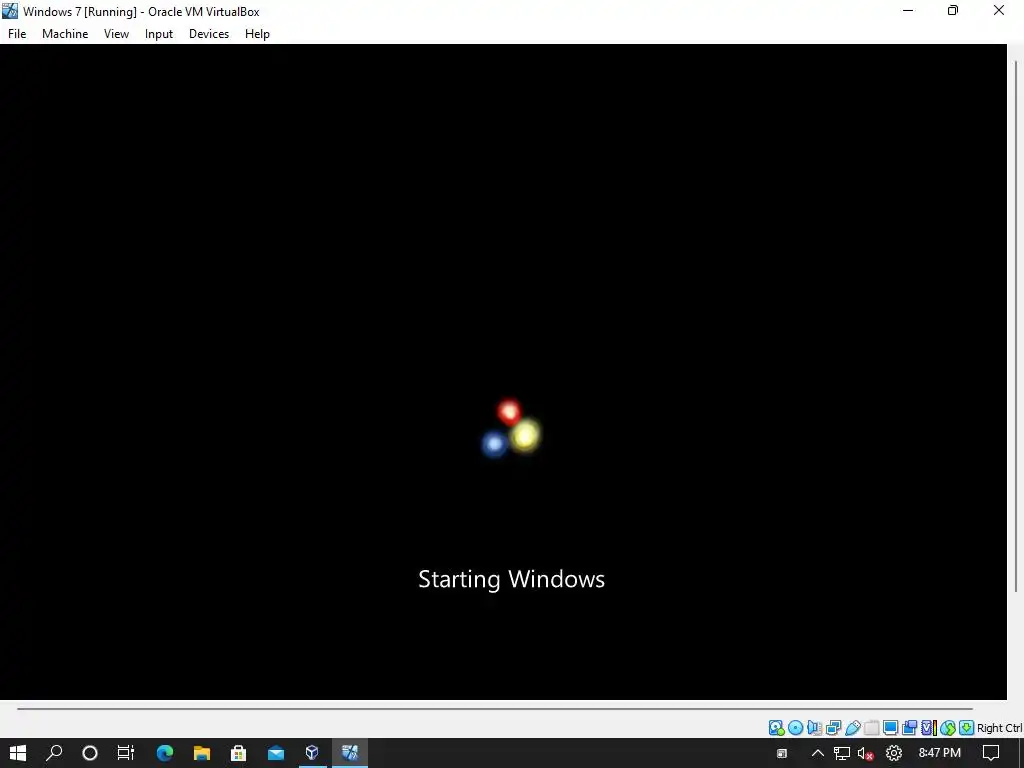Open Cortana from the taskbar
Viewport: 1024px width, 768px height.
pos(90,753)
